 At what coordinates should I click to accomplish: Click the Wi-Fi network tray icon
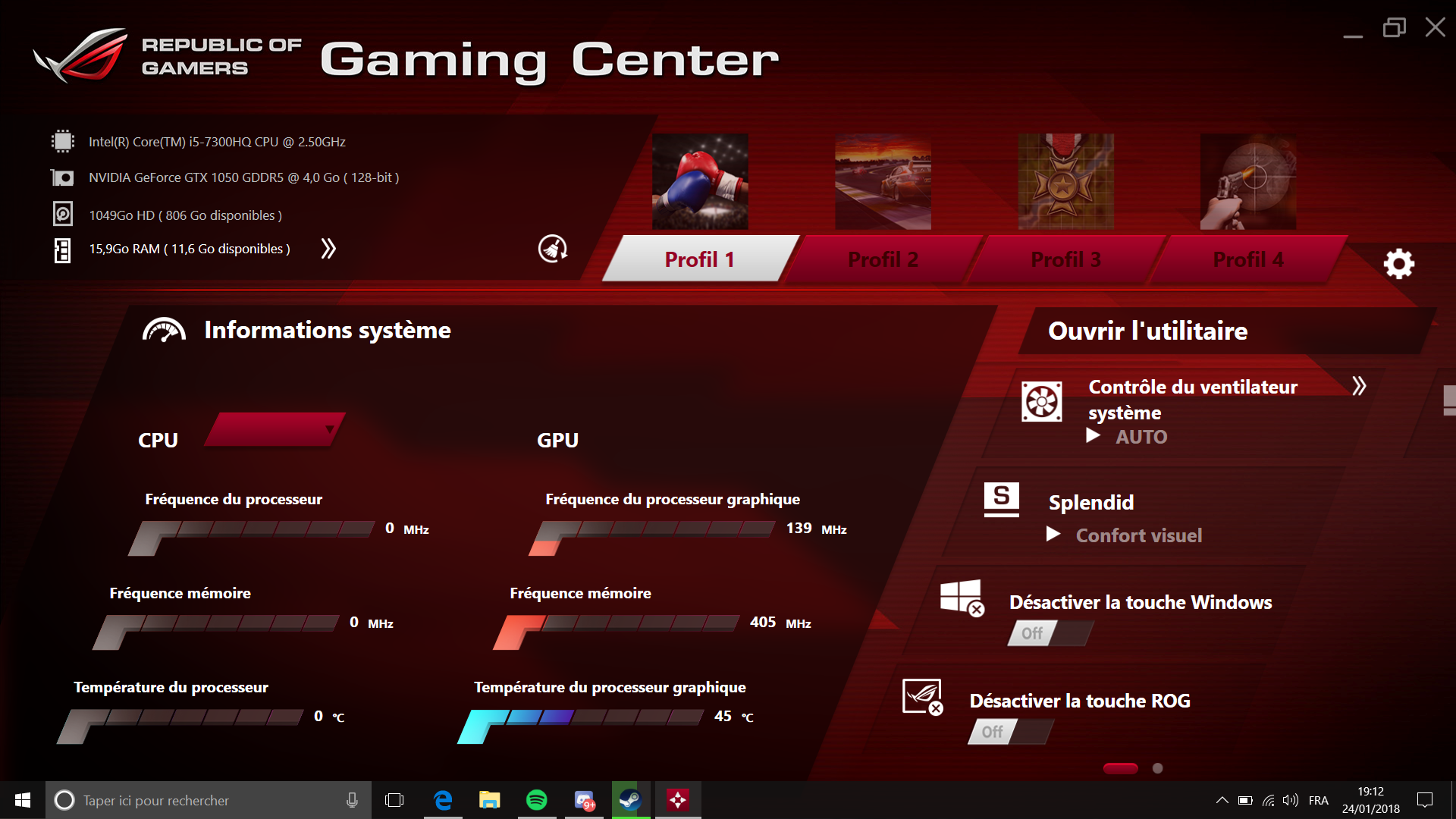click(1268, 800)
